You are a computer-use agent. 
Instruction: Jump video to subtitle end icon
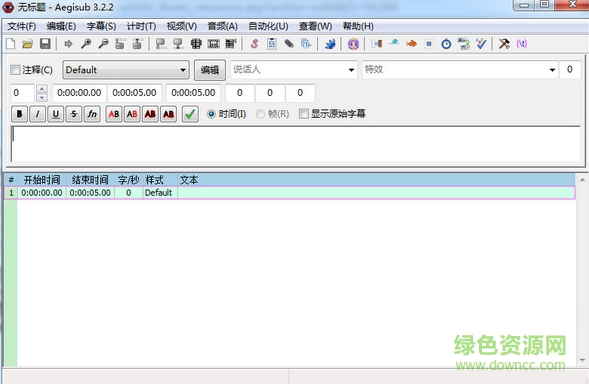(x=137, y=44)
